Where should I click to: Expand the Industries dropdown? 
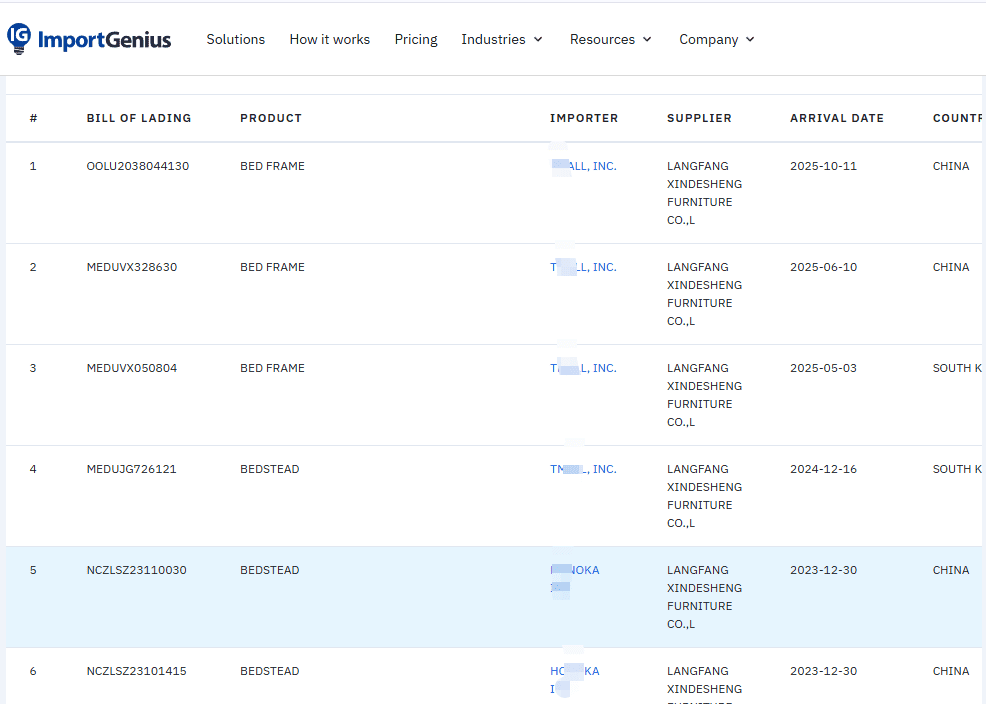(501, 40)
